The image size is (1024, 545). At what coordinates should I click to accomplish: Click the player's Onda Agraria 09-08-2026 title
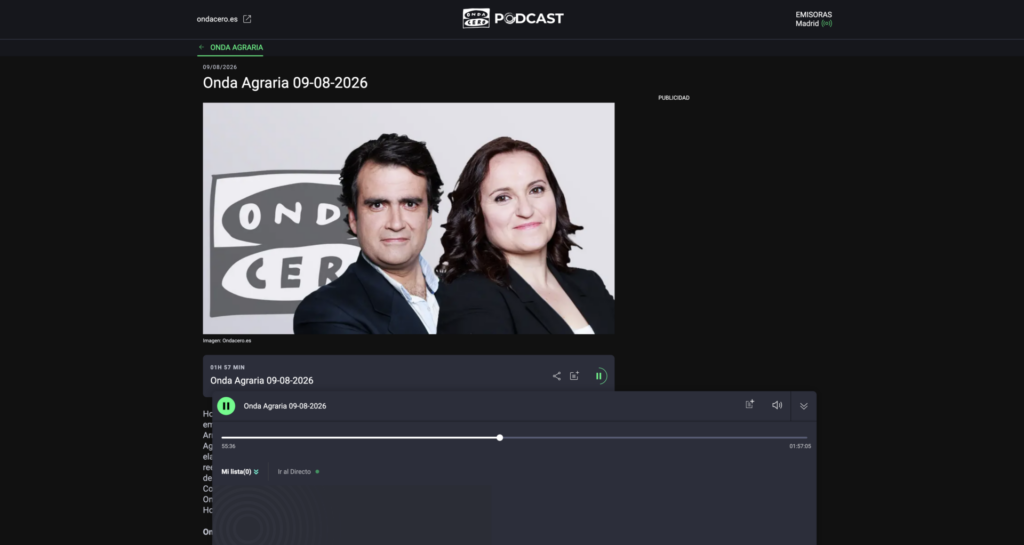tap(285, 406)
